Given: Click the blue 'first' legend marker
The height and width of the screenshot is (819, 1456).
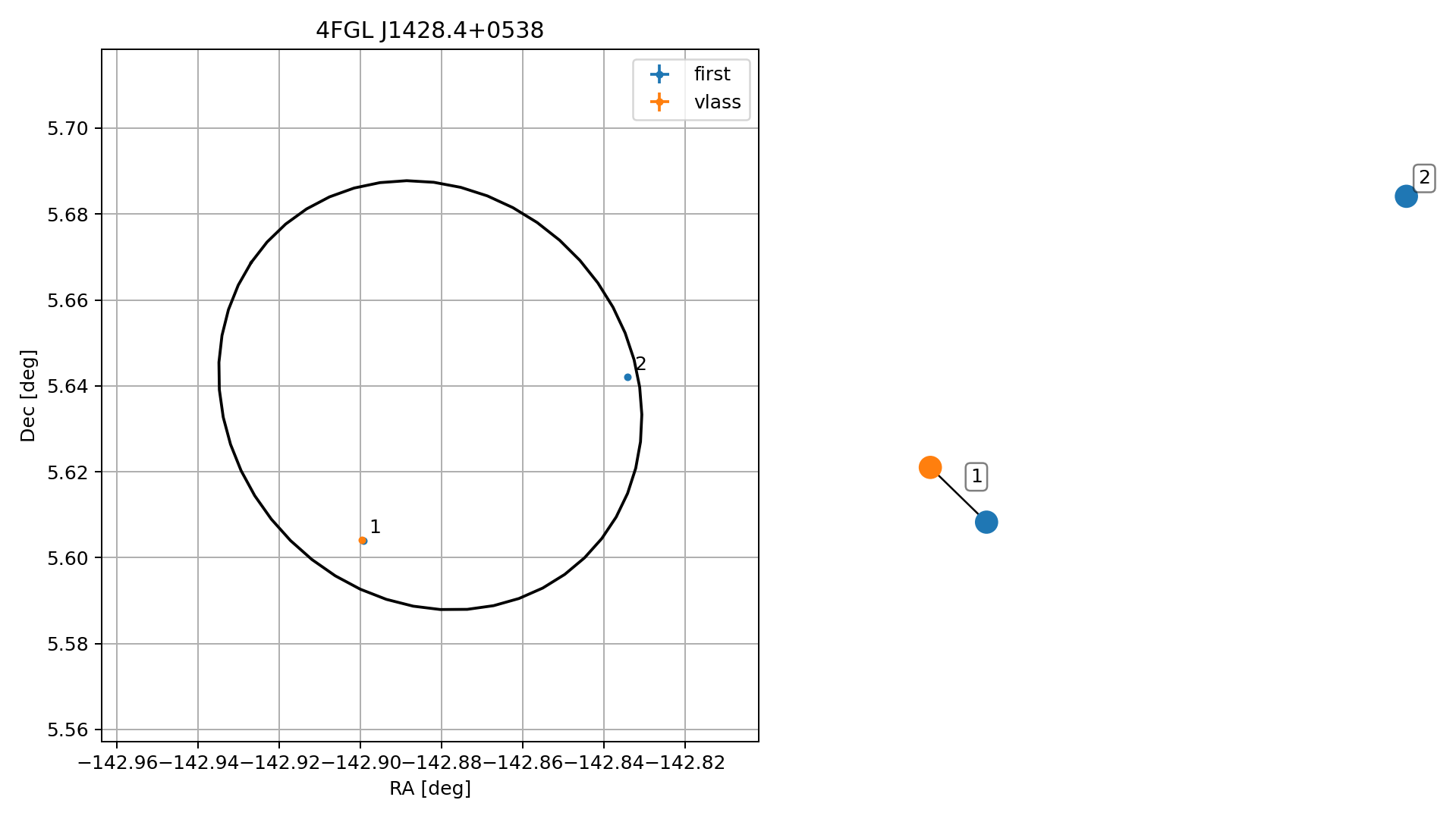Looking at the screenshot, I should 659,74.
